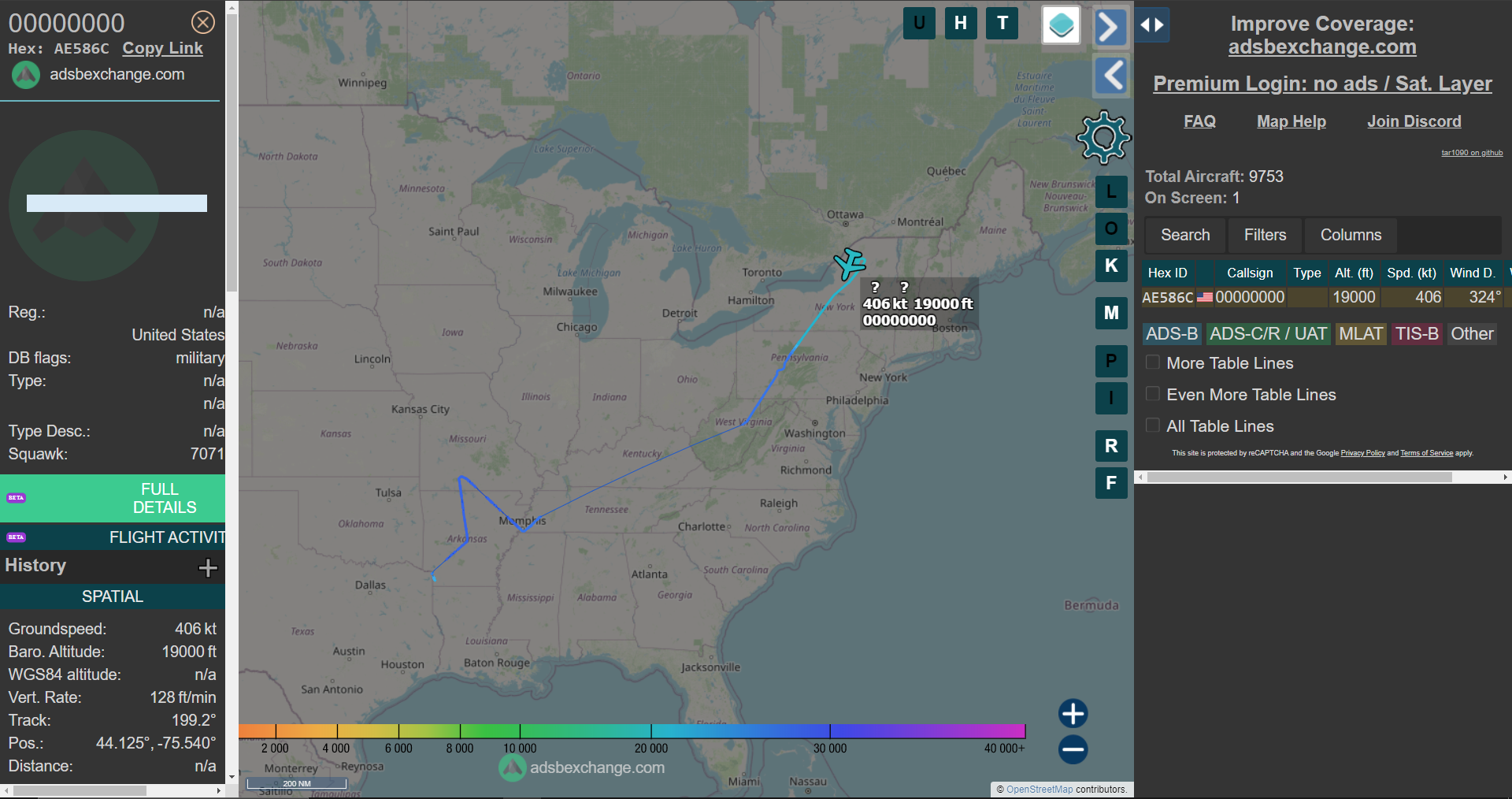The image size is (1512, 799).
Task: Toggle the MLAT source filter
Action: coord(1361,334)
